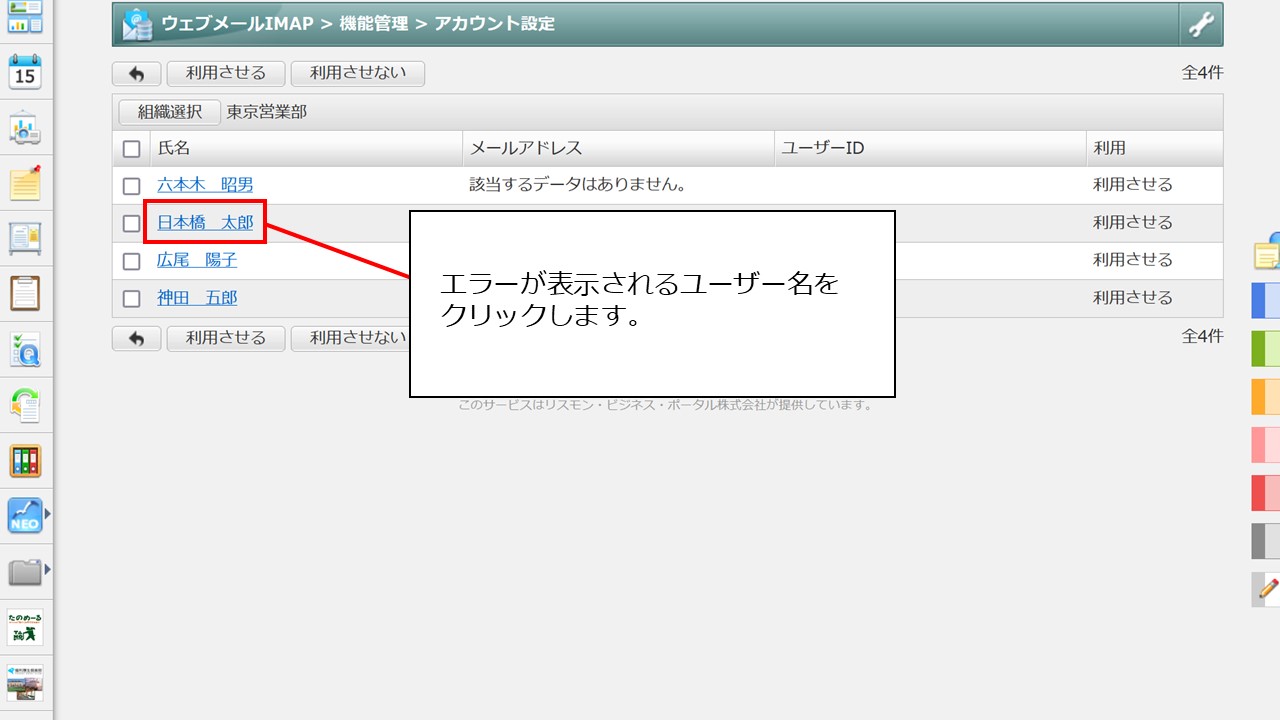Click the top 利用させない button
The height and width of the screenshot is (720, 1280).
click(357, 73)
